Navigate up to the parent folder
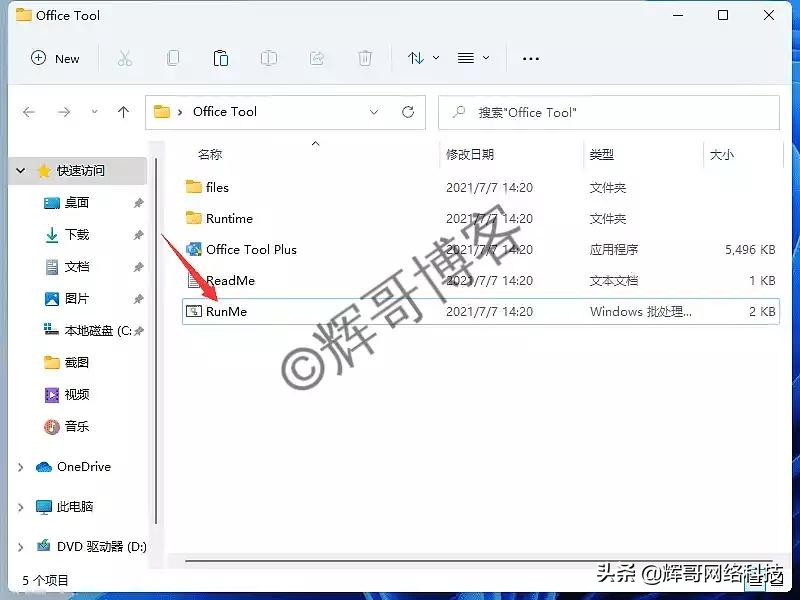Screen dimensions: 800x600 [x=123, y=113]
